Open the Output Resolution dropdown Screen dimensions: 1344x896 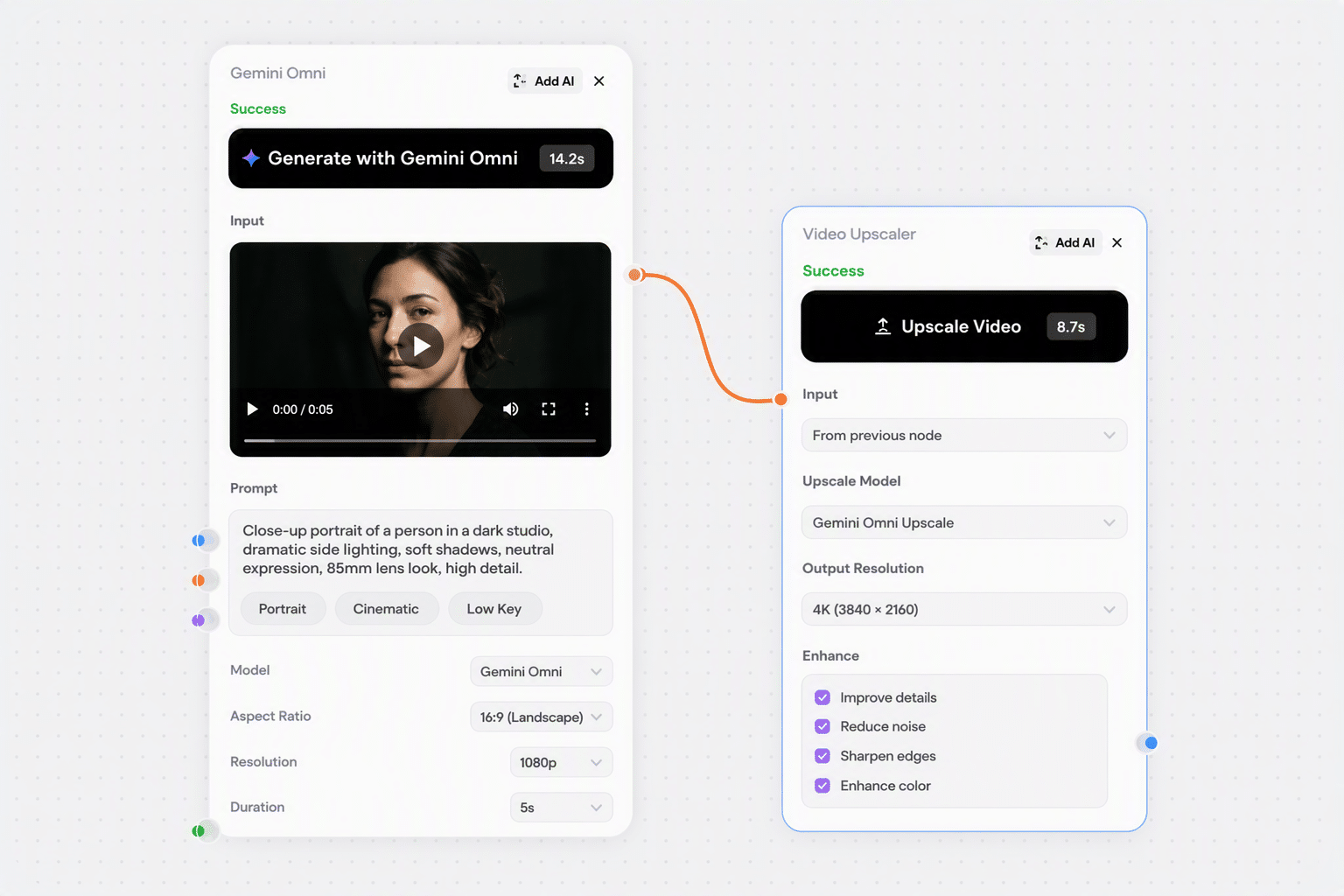coord(964,609)
